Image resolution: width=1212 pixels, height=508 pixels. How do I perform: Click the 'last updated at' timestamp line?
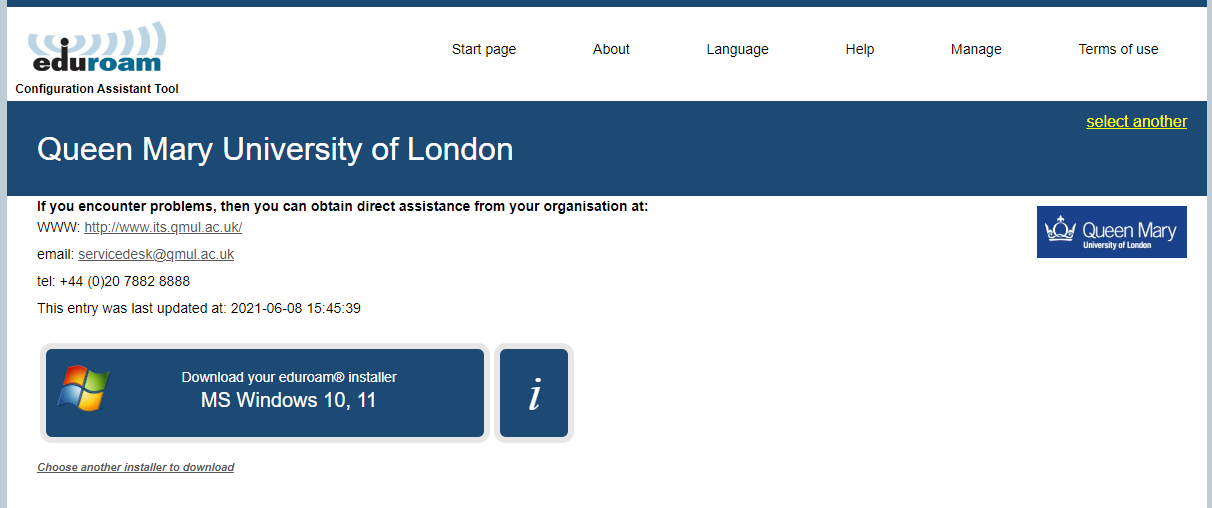198,308
